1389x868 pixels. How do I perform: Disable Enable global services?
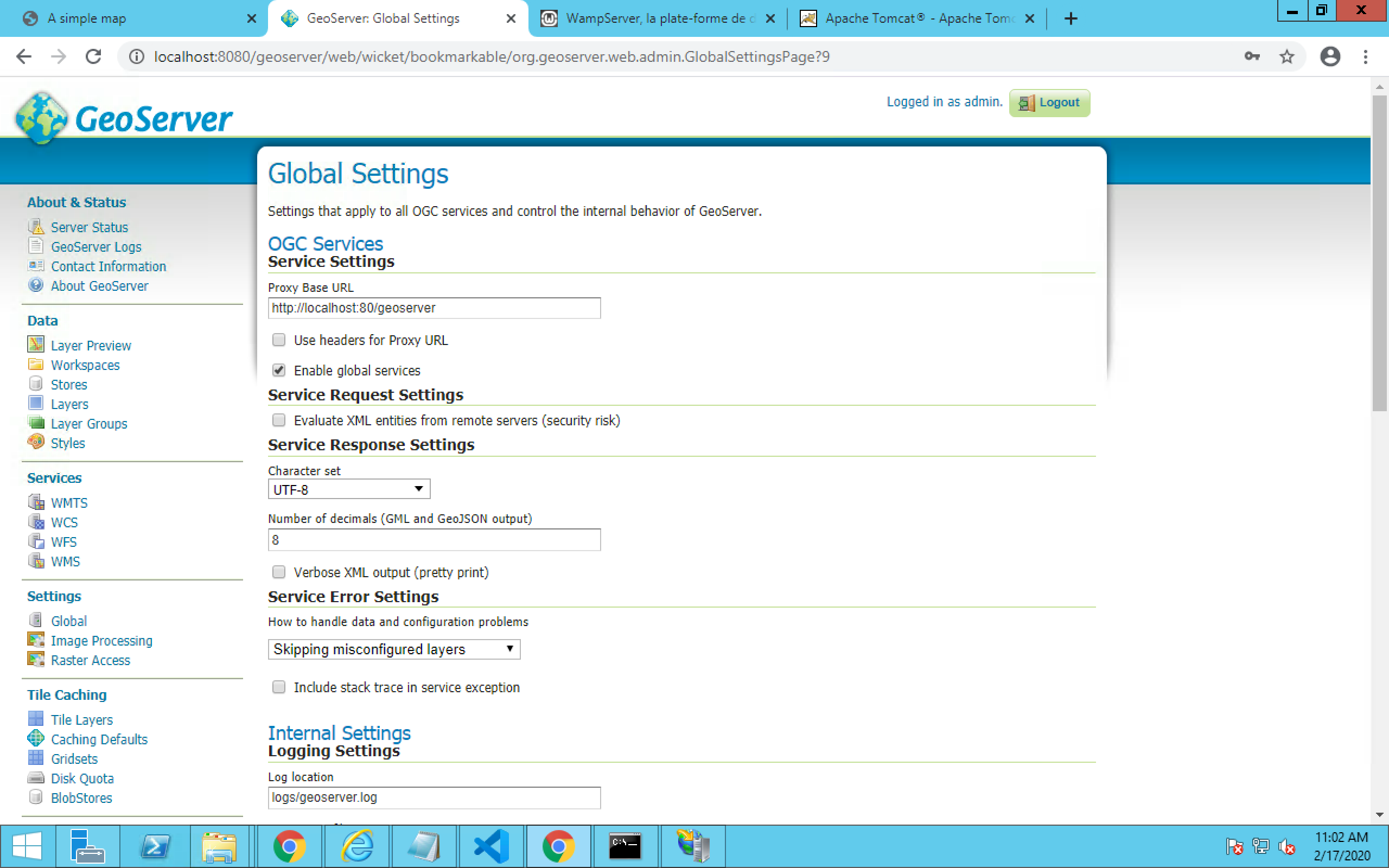click(x=278, y=371)
